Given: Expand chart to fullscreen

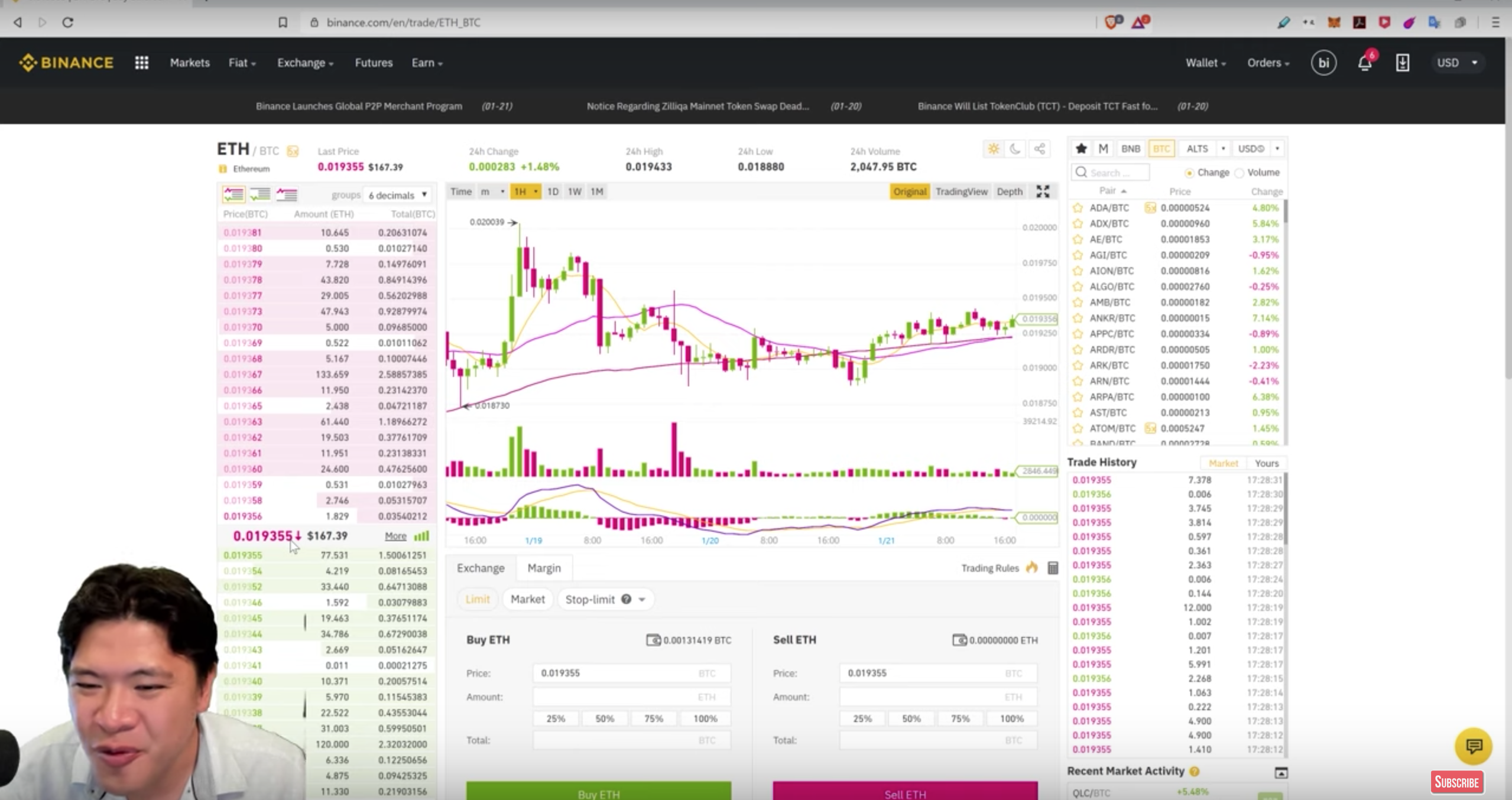Looking at the screenshot, I should pos(1043,191).
